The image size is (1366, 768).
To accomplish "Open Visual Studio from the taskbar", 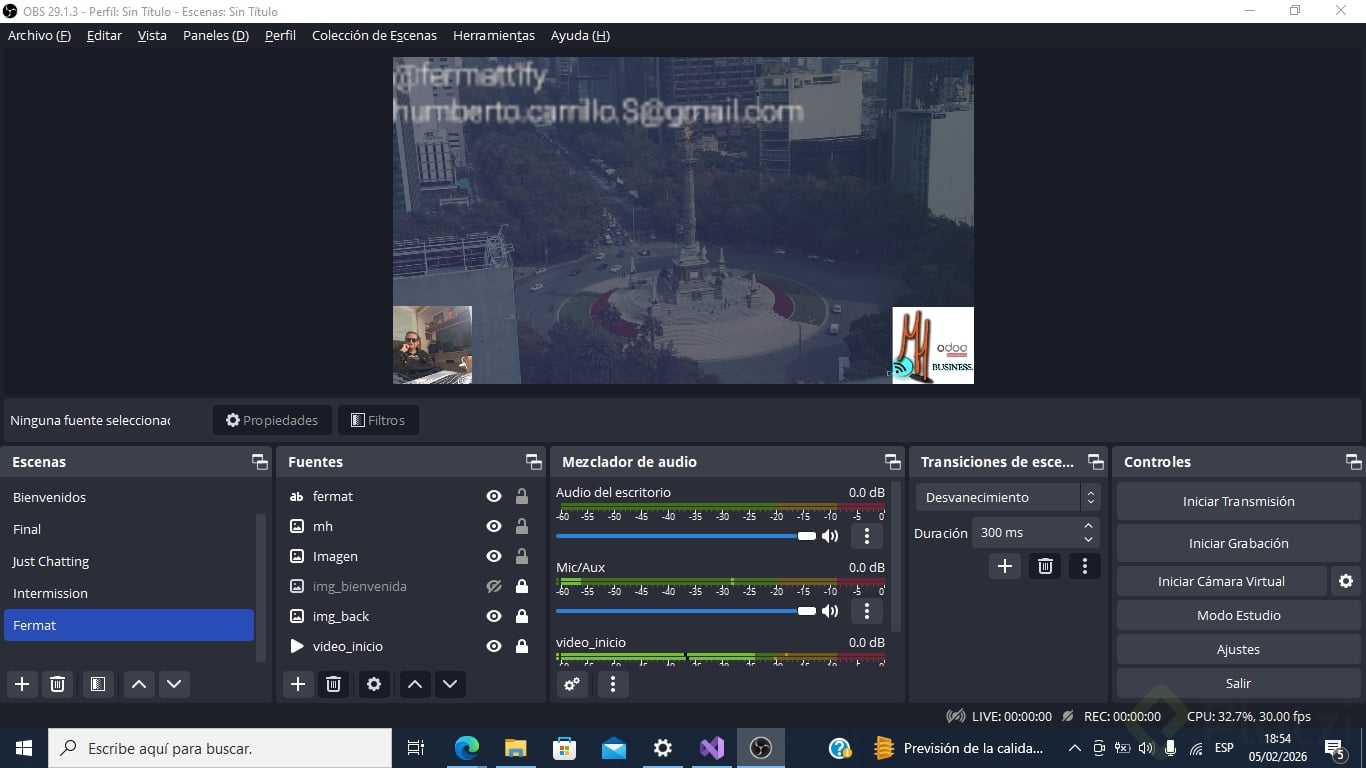I will point(712,748).
